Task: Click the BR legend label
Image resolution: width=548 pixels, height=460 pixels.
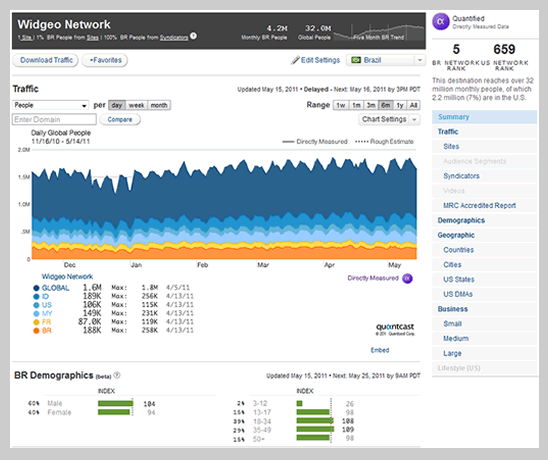Action: click(46, 331)
